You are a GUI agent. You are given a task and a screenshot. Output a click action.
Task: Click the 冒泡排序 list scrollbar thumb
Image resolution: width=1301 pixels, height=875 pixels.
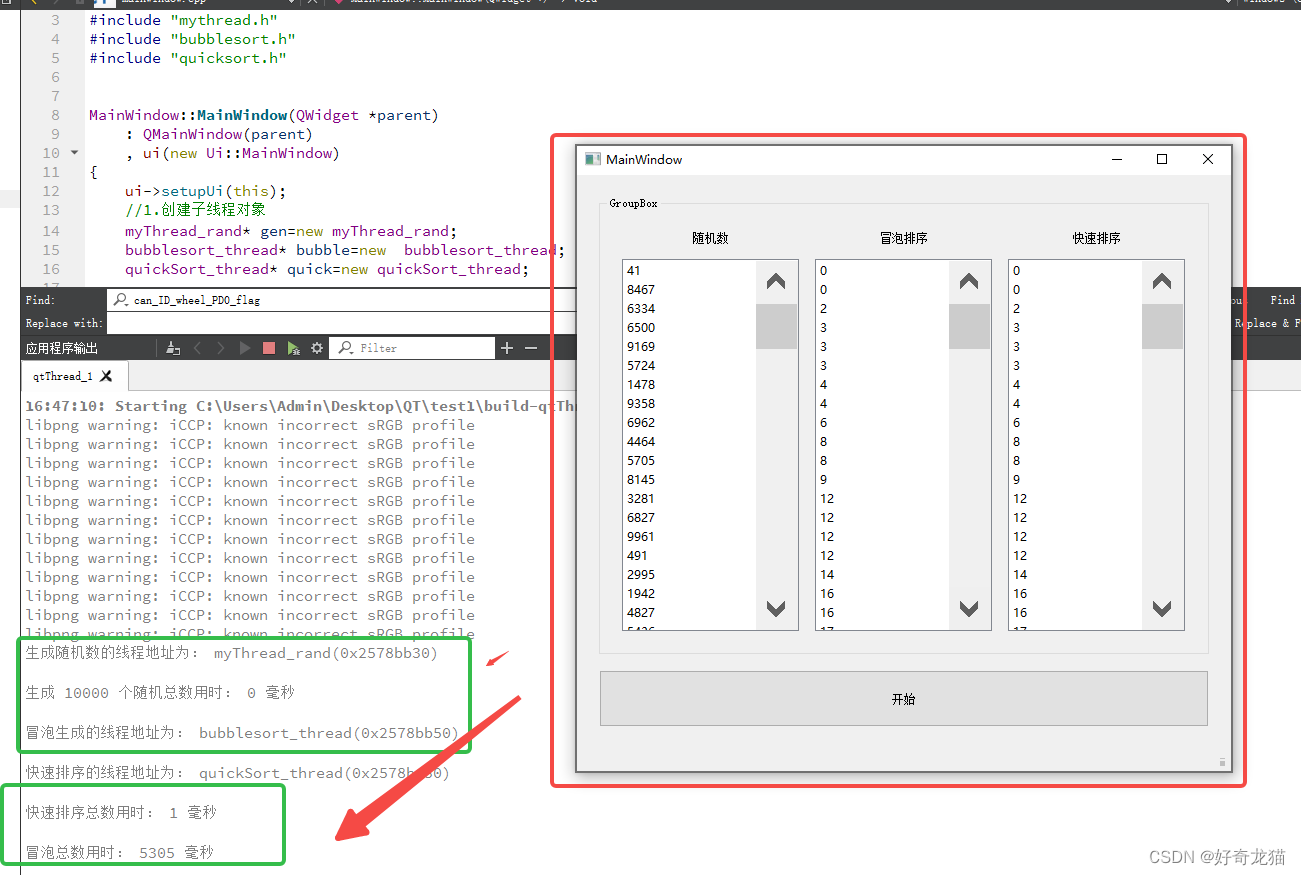pos(969,326)
